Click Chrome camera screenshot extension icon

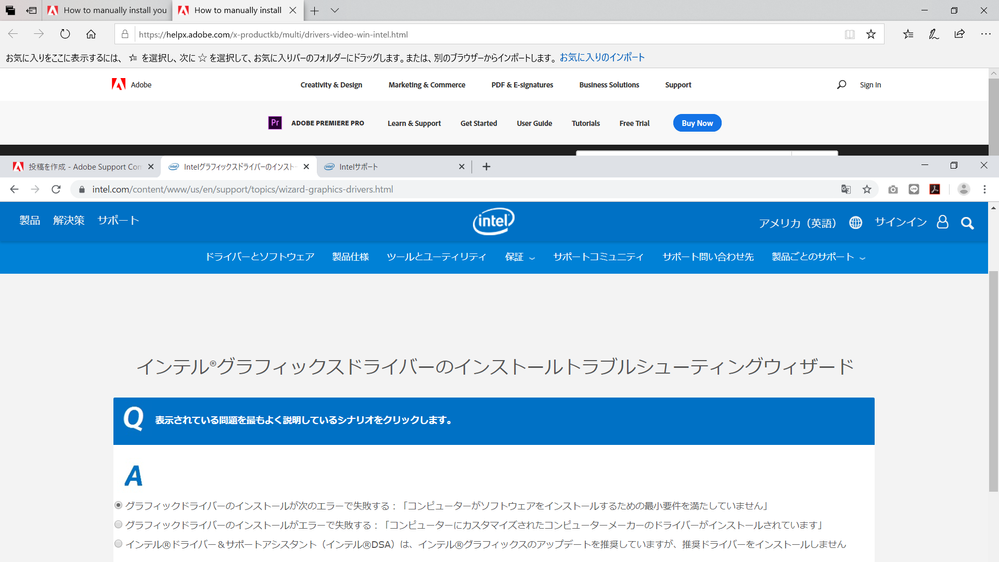893,189
